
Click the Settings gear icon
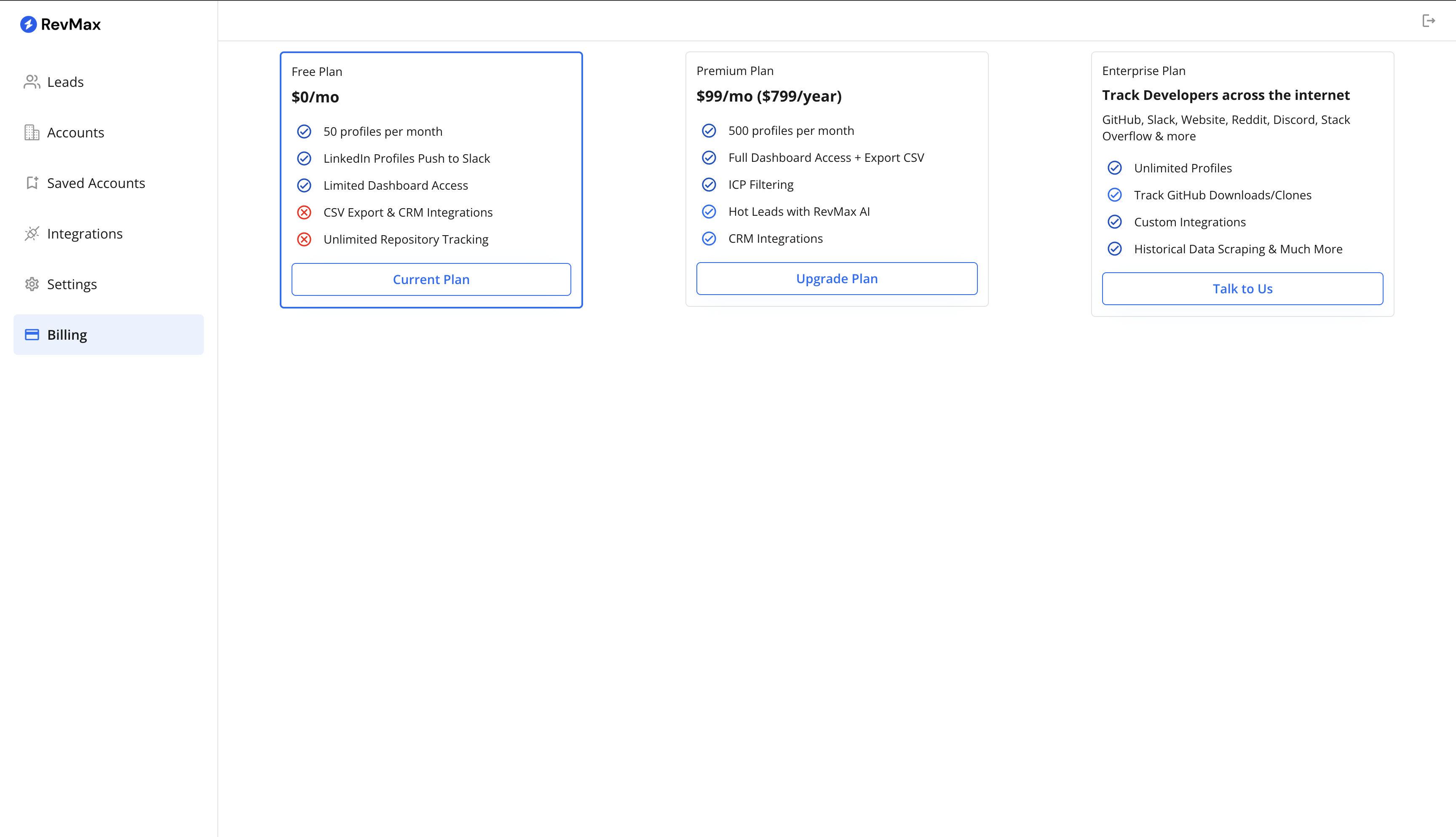coord(32,284)
